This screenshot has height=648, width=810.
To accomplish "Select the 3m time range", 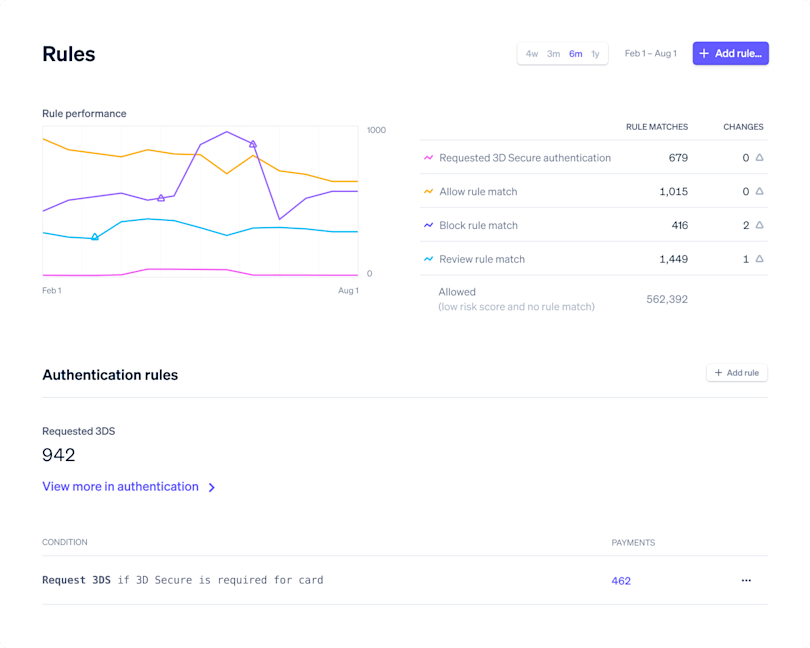I will (x=554, y=53).
